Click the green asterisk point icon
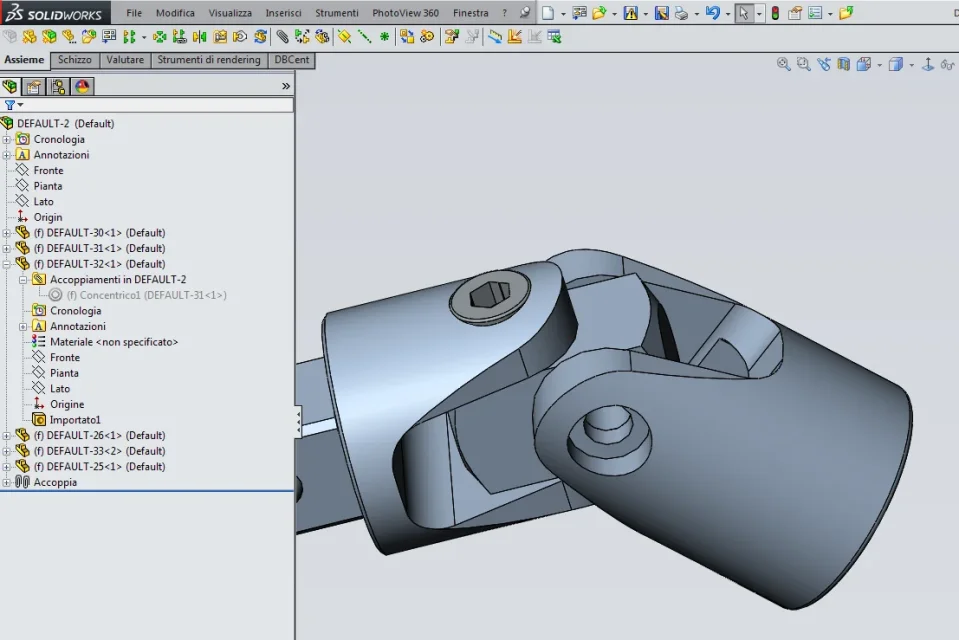 [x=384, y=37]
